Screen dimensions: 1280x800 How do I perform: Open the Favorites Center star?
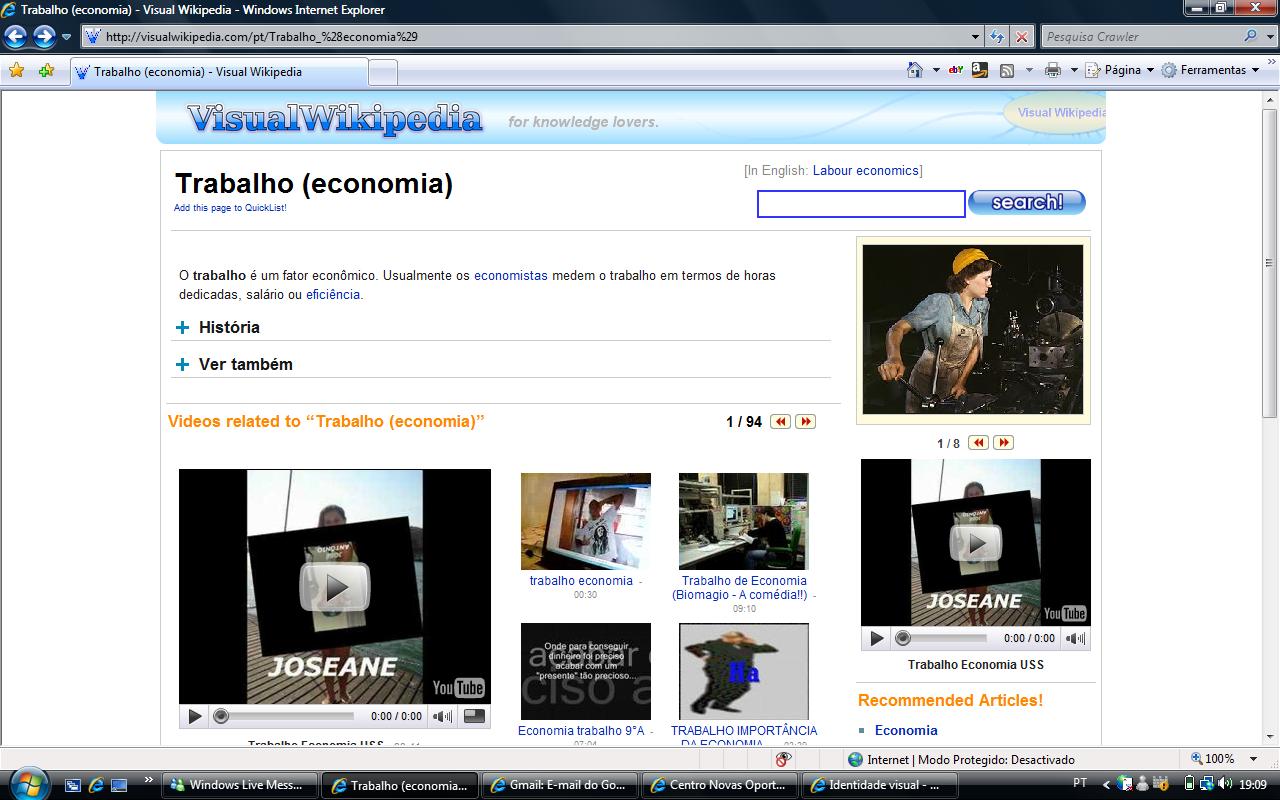pyautogui.click(x=16, y=71)
